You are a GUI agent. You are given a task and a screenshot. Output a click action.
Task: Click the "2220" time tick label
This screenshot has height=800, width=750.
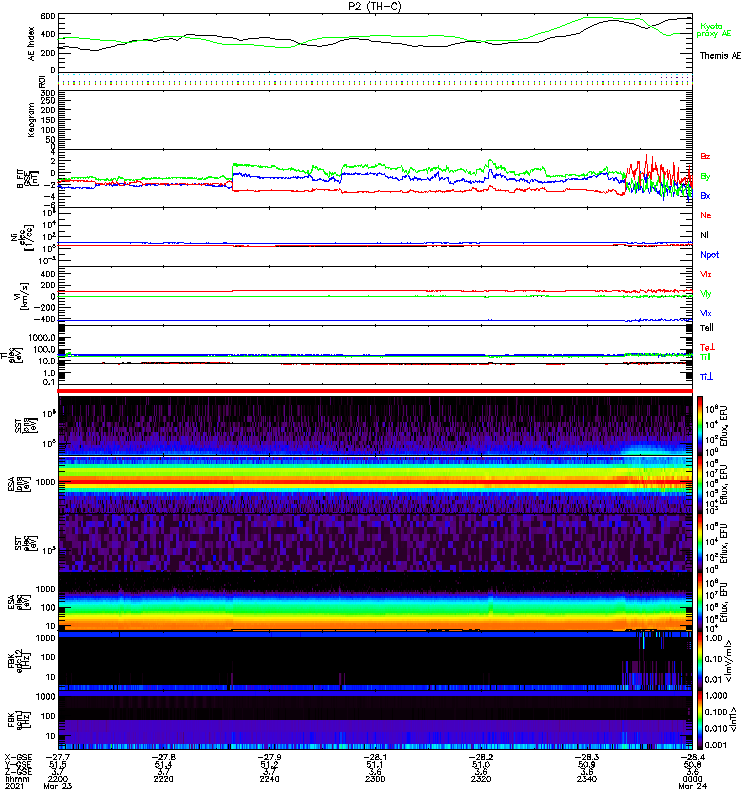[x=163, y=779]
